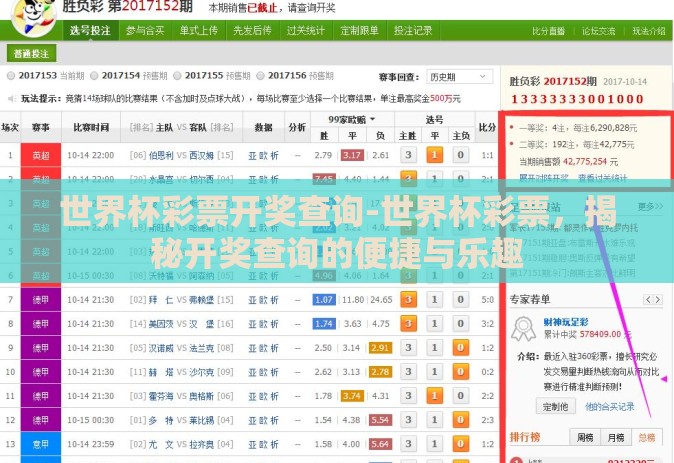Click the 英超 league tag in row 1
Viewport: 674px width, 463px height.
[41, 155]
